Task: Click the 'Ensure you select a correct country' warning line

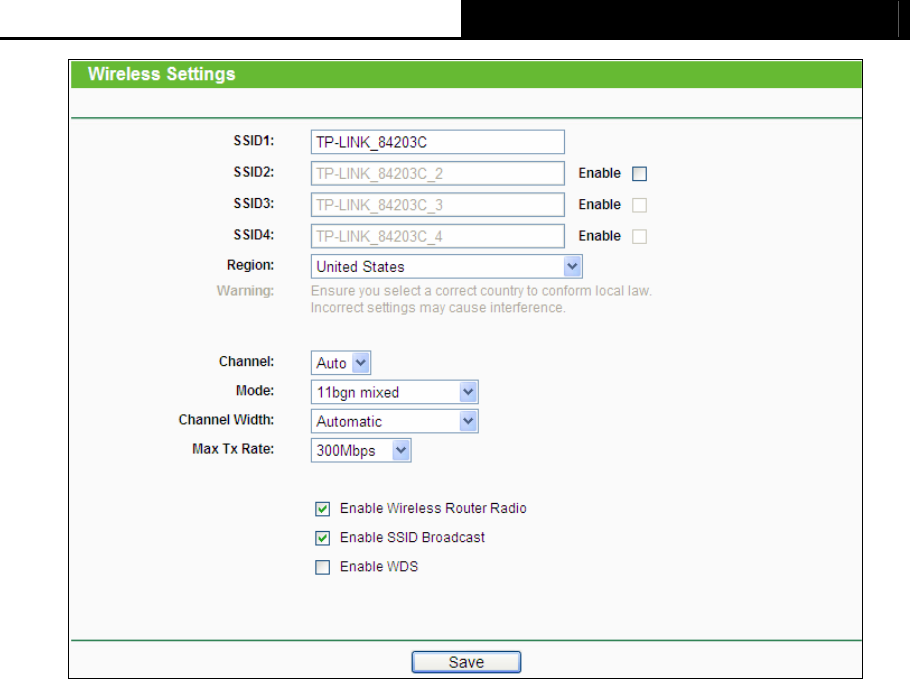Action: (x=481, y=291)
